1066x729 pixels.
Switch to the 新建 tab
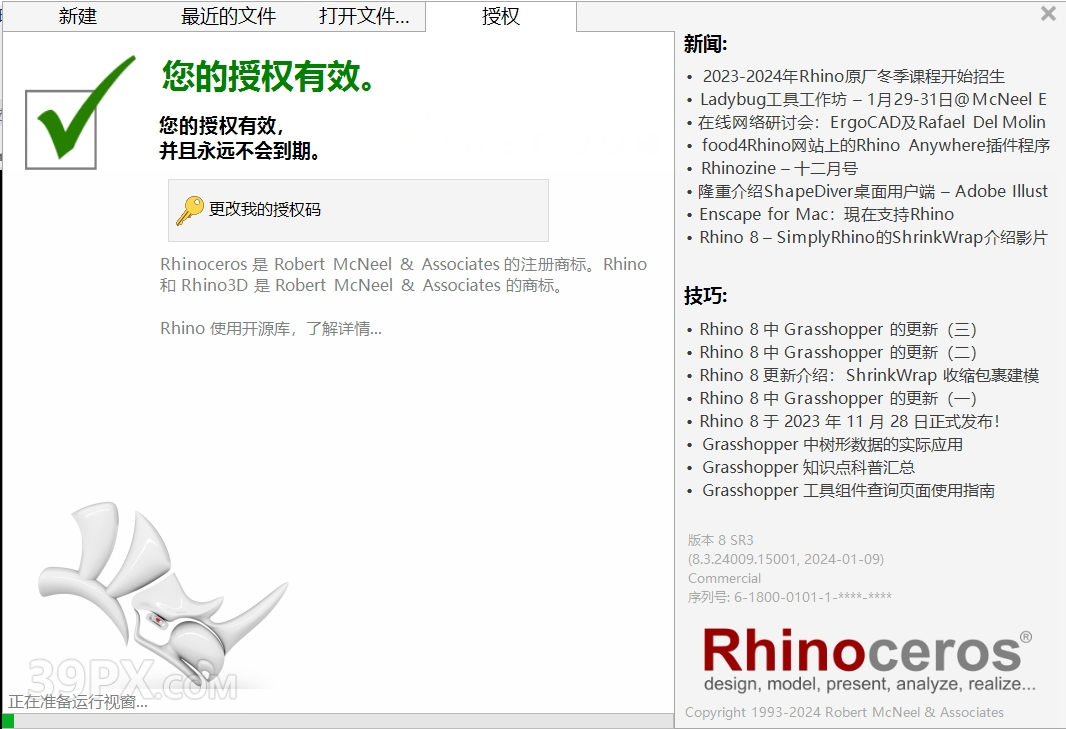tap(78, 16)
